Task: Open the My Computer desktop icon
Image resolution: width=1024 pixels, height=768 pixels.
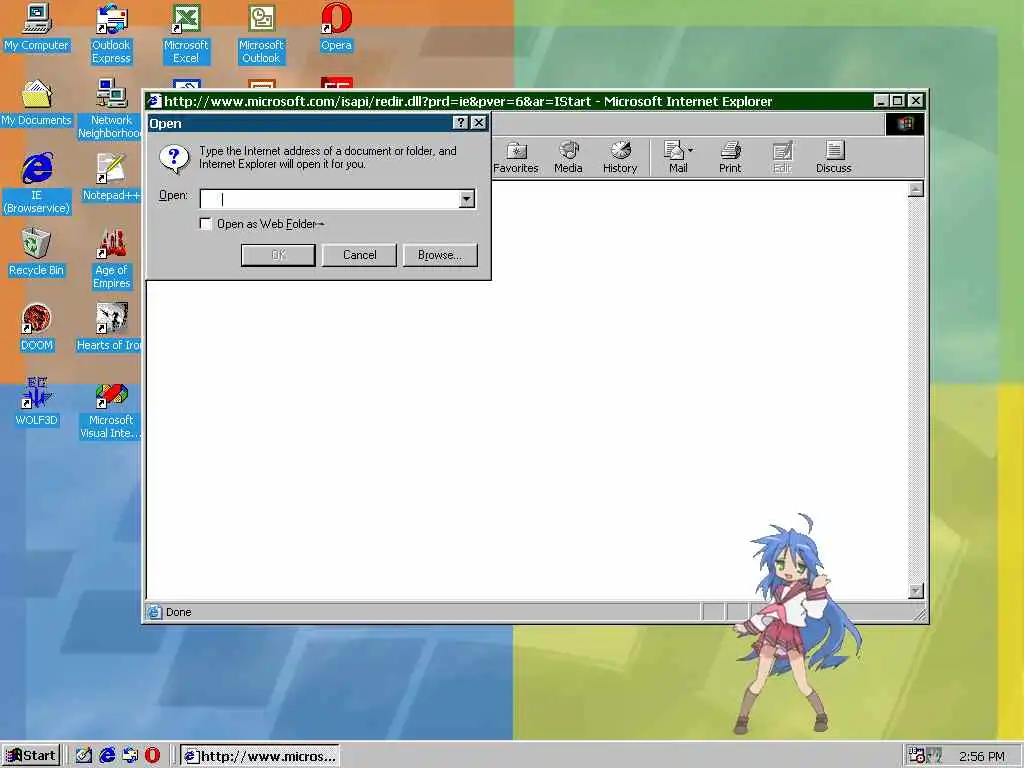Action: point(37,27)
